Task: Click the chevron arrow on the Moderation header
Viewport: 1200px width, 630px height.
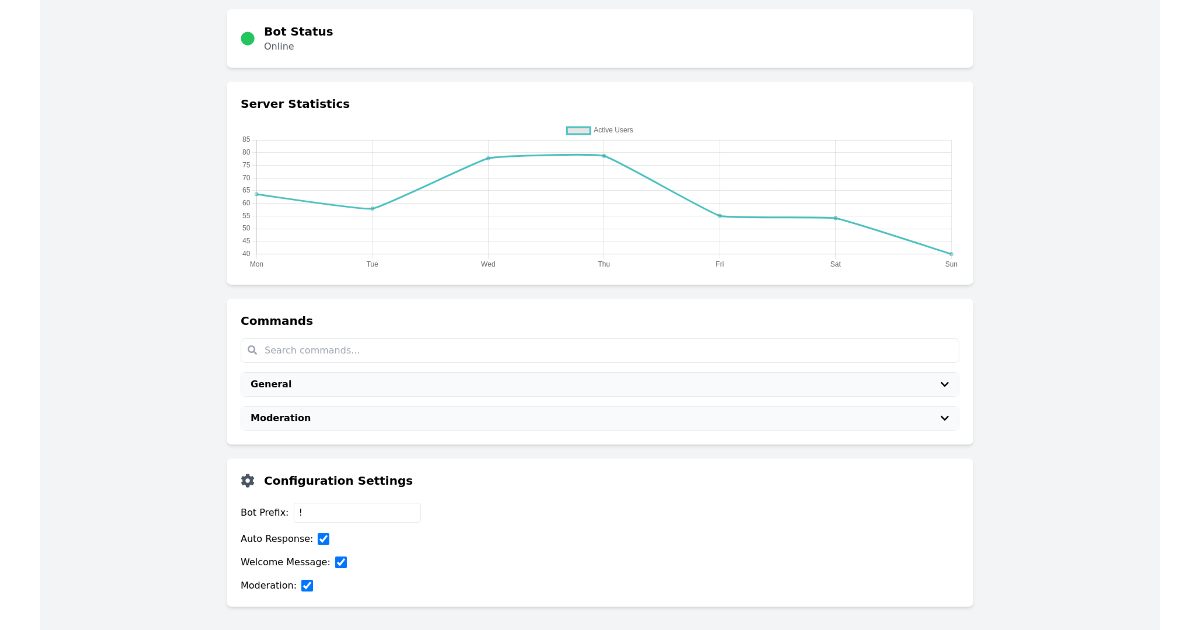Action: (x=944, y=418)
